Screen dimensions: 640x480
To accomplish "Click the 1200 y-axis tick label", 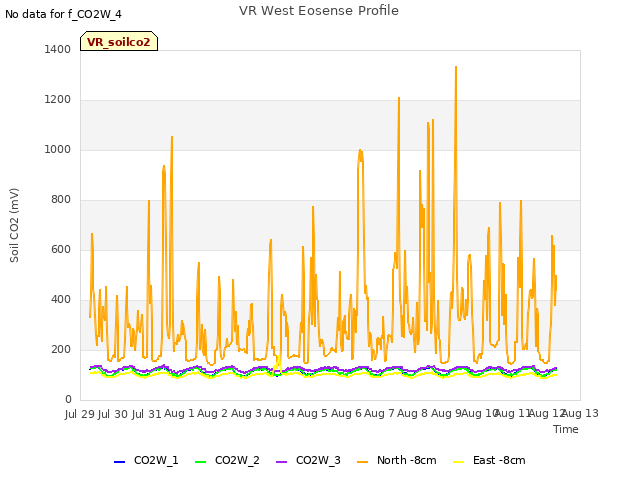I will click(58, 100).
